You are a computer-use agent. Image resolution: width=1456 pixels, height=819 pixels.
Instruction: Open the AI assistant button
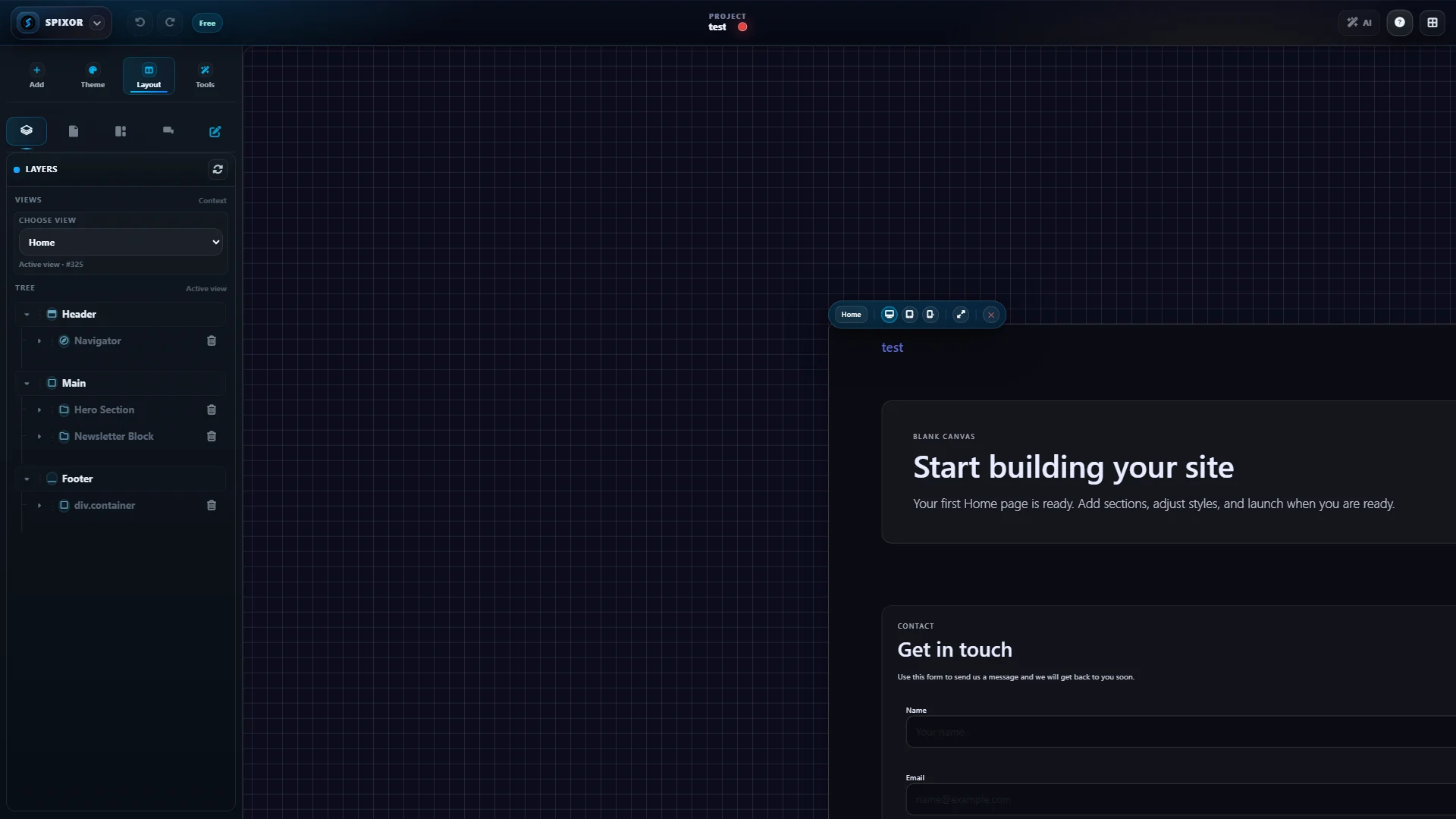coord(1359,23)
